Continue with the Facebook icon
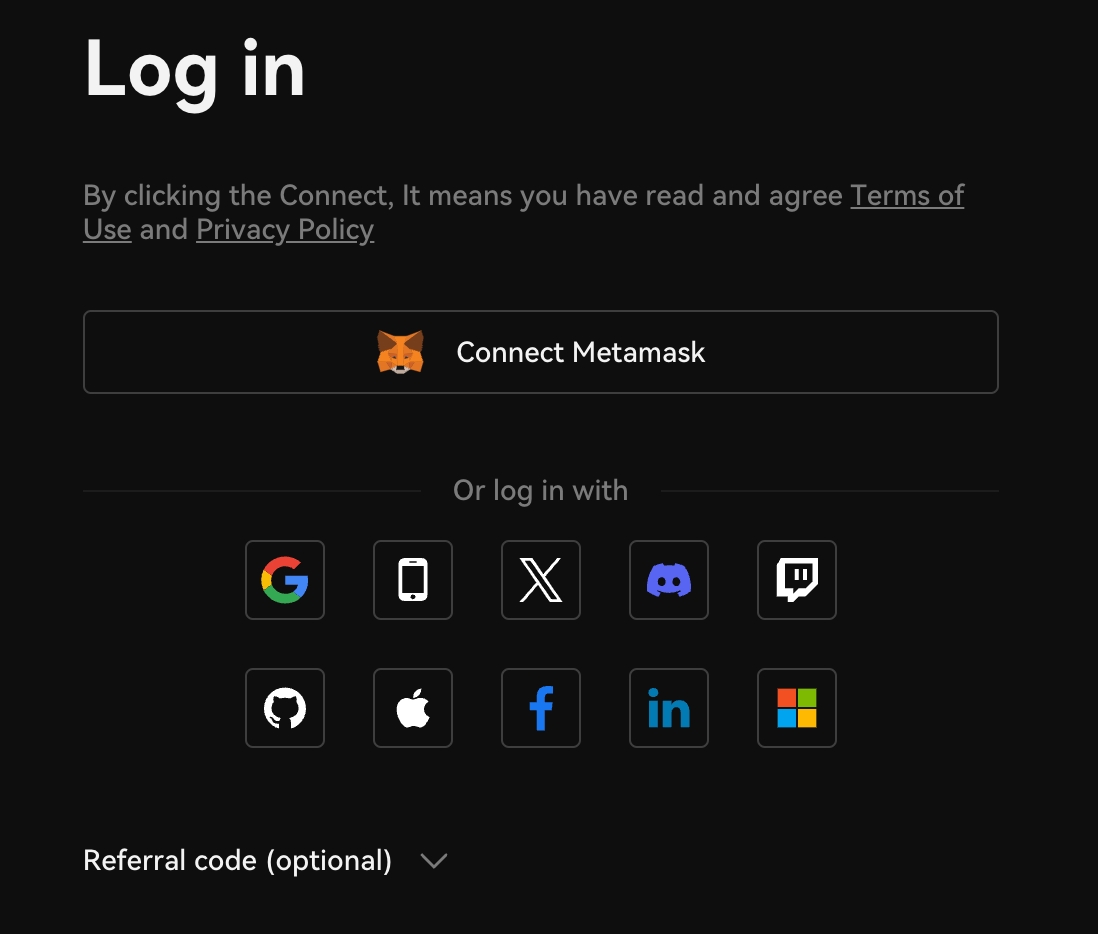 541,708
